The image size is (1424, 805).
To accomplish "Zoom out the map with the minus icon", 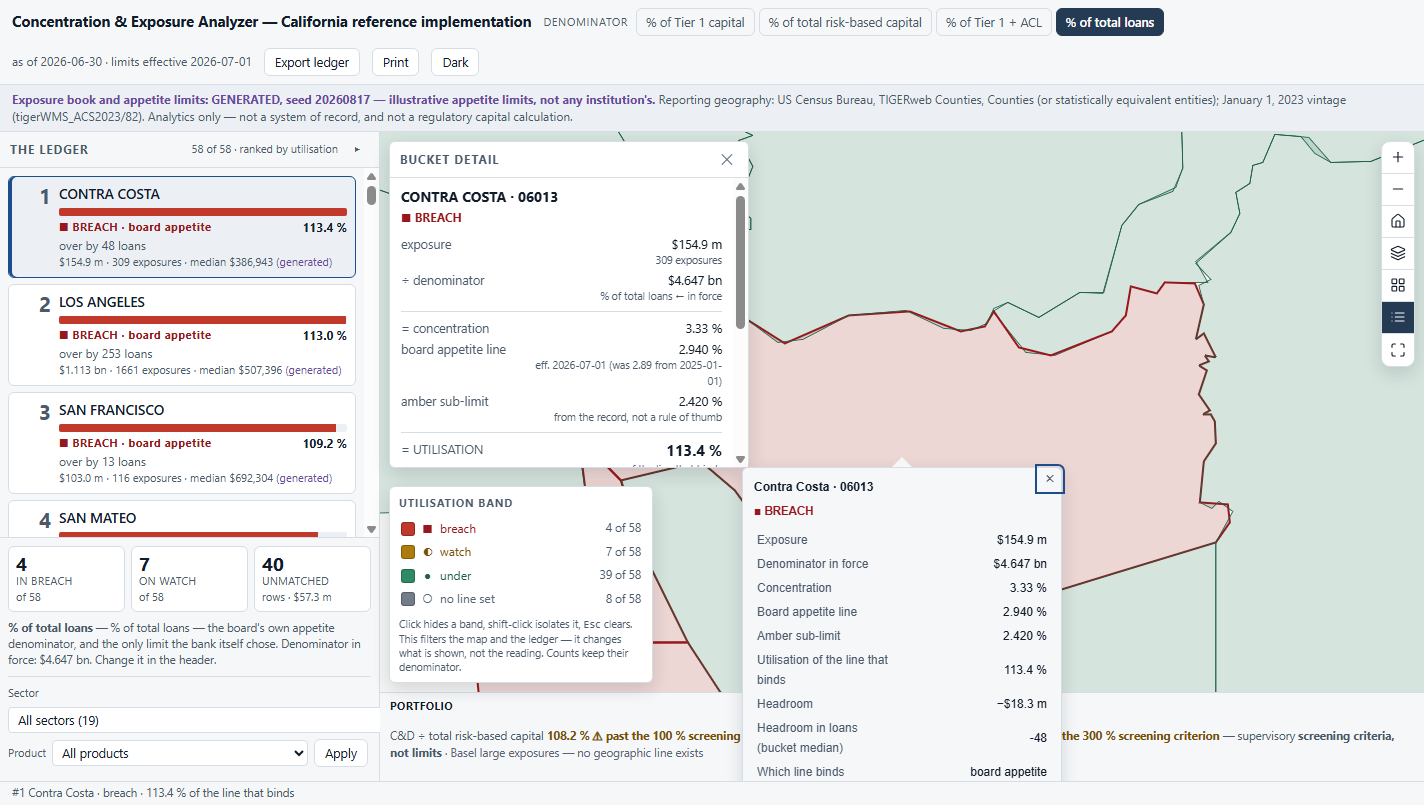I will click(x=1398, y=189).
